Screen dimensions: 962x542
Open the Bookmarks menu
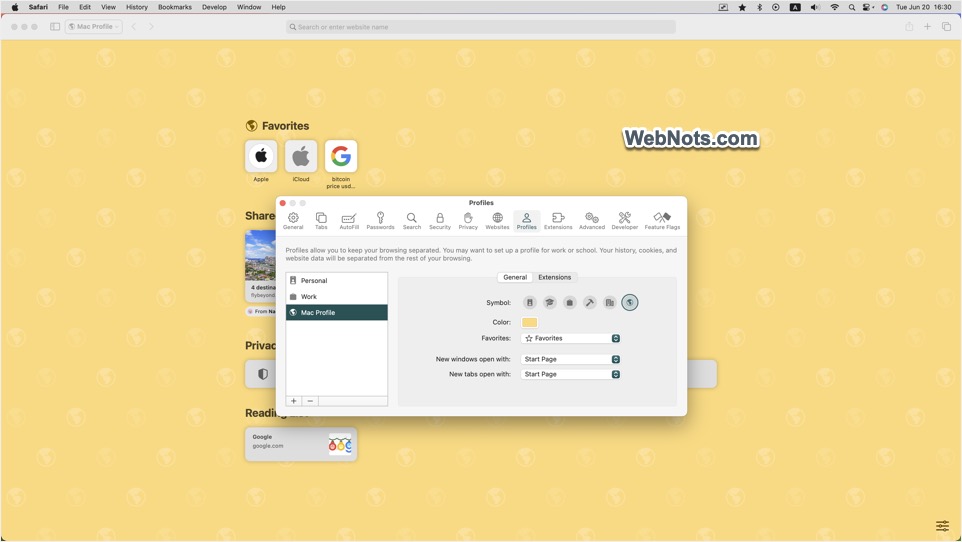(x=175, y=7)
